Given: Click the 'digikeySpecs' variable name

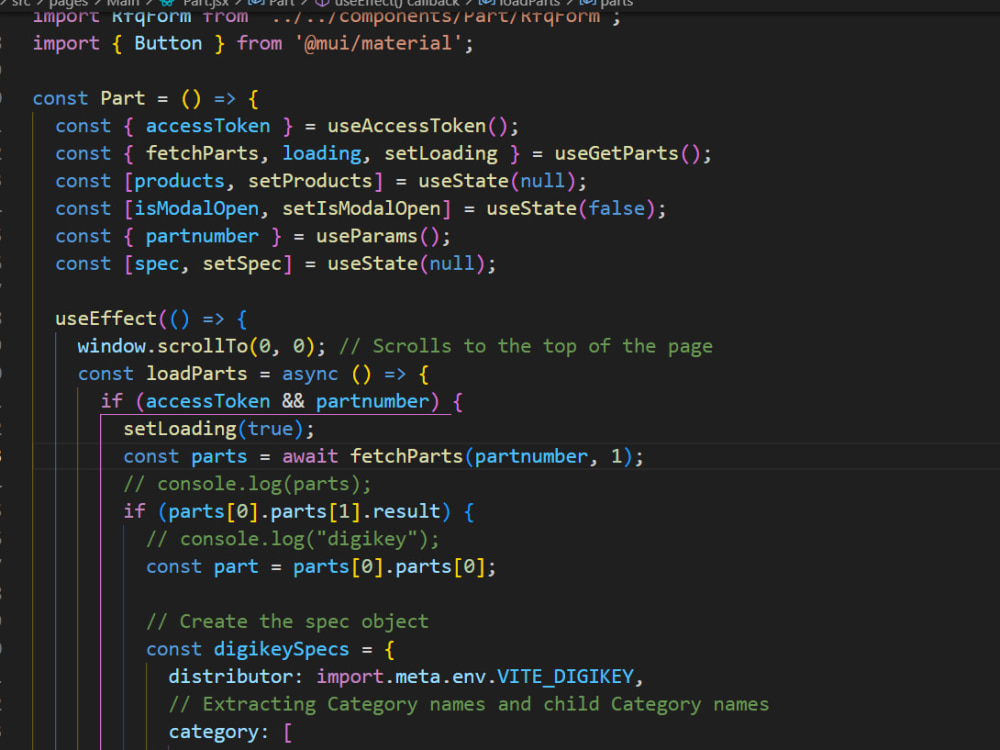Looking at the screenshot, I should 281,649.
